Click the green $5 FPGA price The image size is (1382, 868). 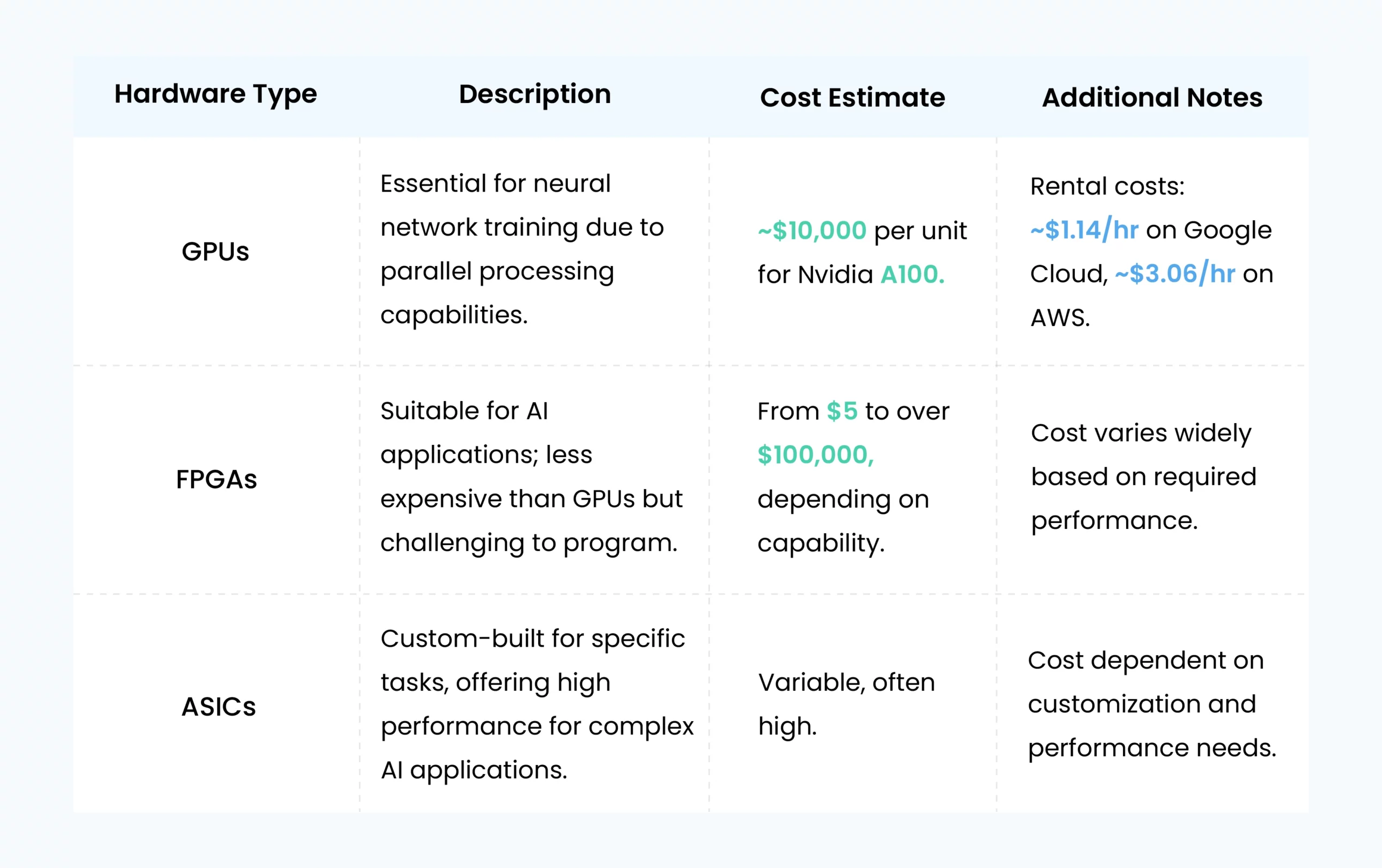point(842,411)
